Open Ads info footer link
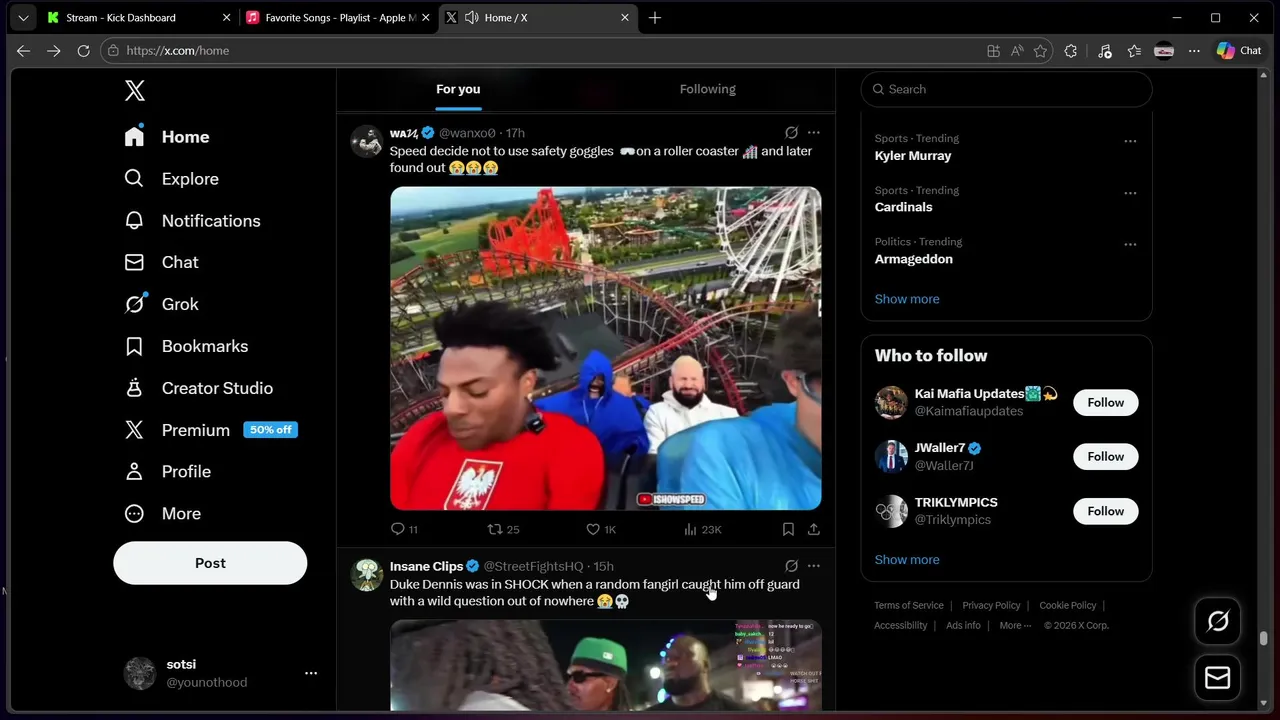This screenshot has height=720, width=1280. (x=963, y=625)
